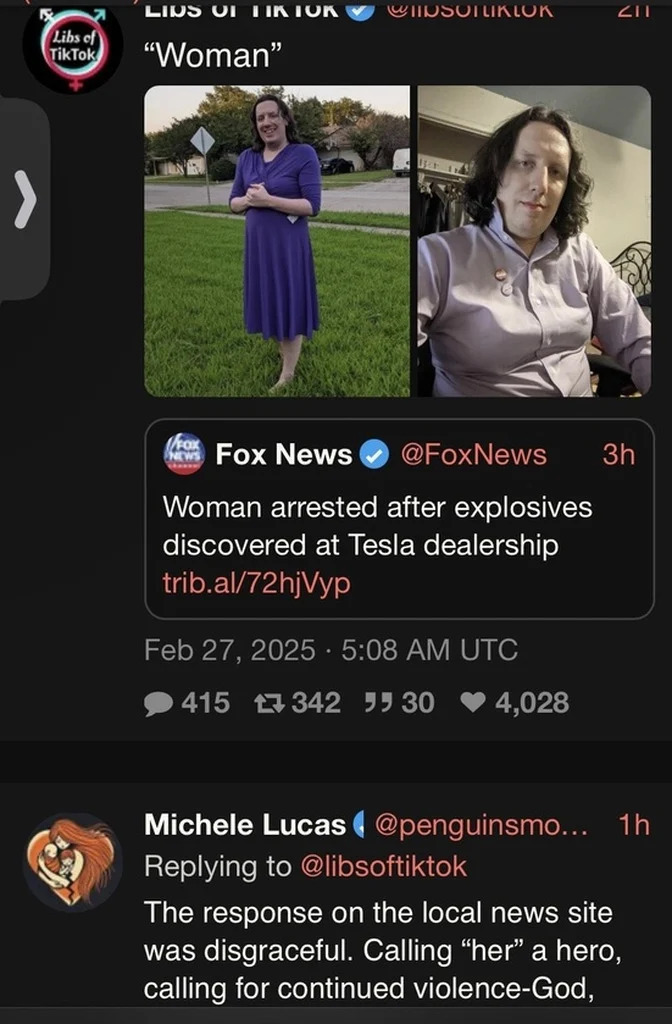Tap the Feb 27, 2025 timestamp

(x=331, y=650)
